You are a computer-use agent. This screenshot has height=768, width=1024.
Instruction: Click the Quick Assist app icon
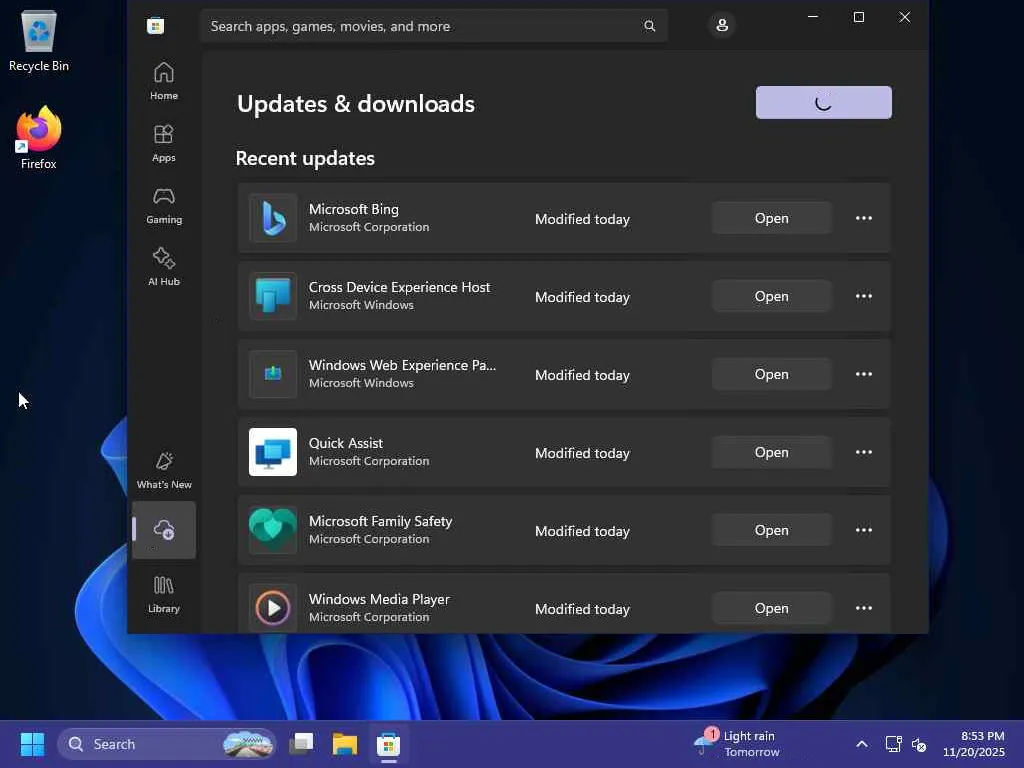pos(273,452)
